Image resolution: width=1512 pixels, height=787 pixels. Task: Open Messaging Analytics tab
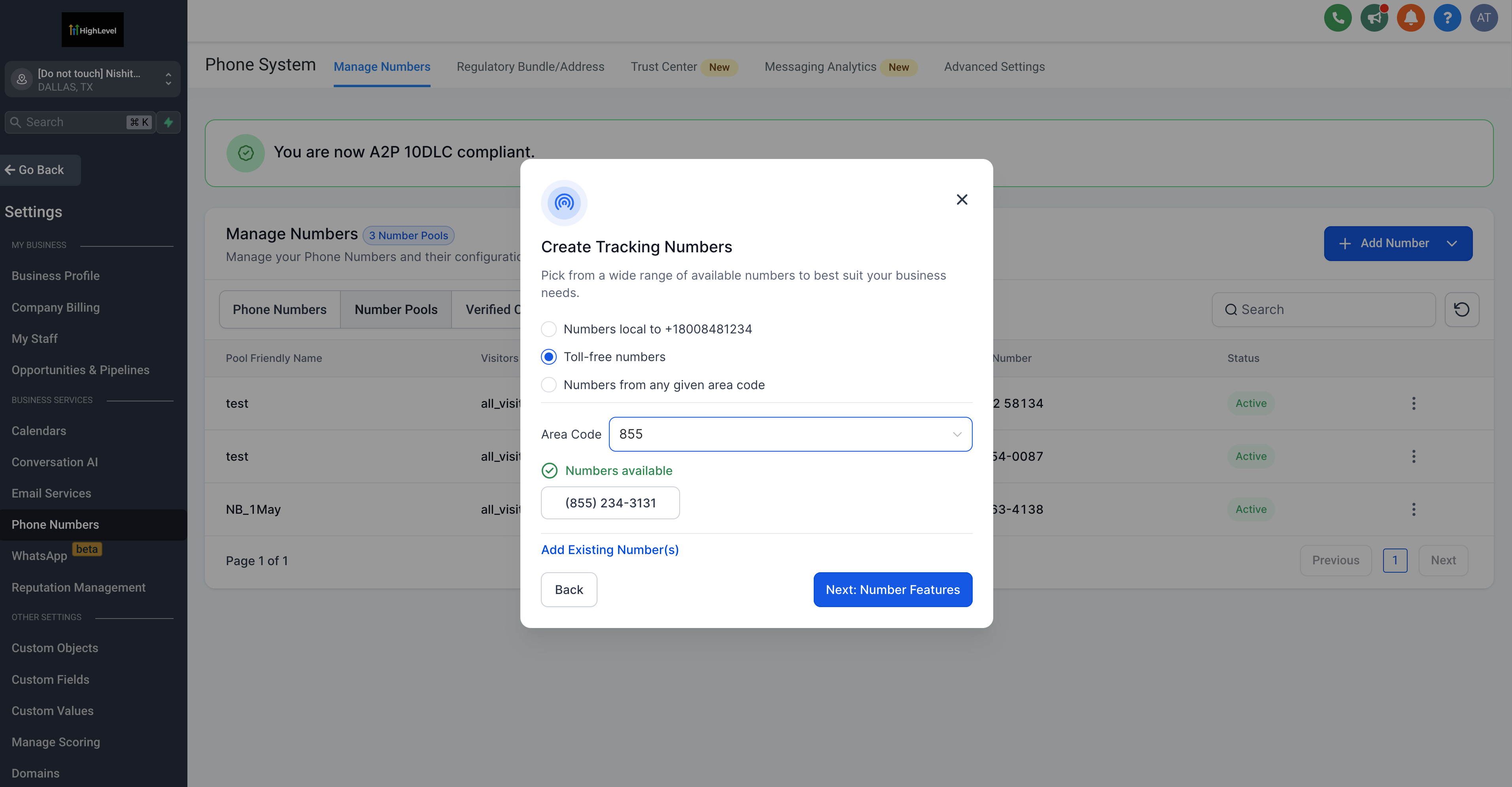[820, 67]
